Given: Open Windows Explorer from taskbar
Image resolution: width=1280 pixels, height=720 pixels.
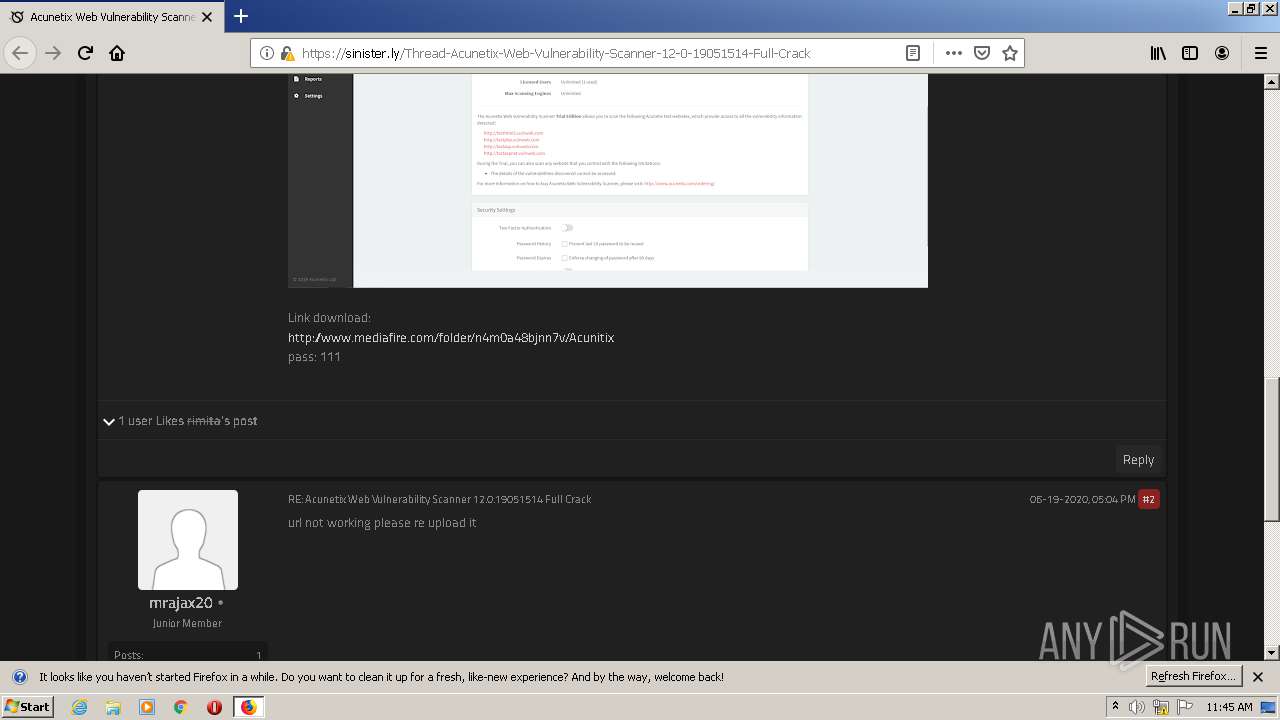Looking at the screenshot, I should coord(113,707).
